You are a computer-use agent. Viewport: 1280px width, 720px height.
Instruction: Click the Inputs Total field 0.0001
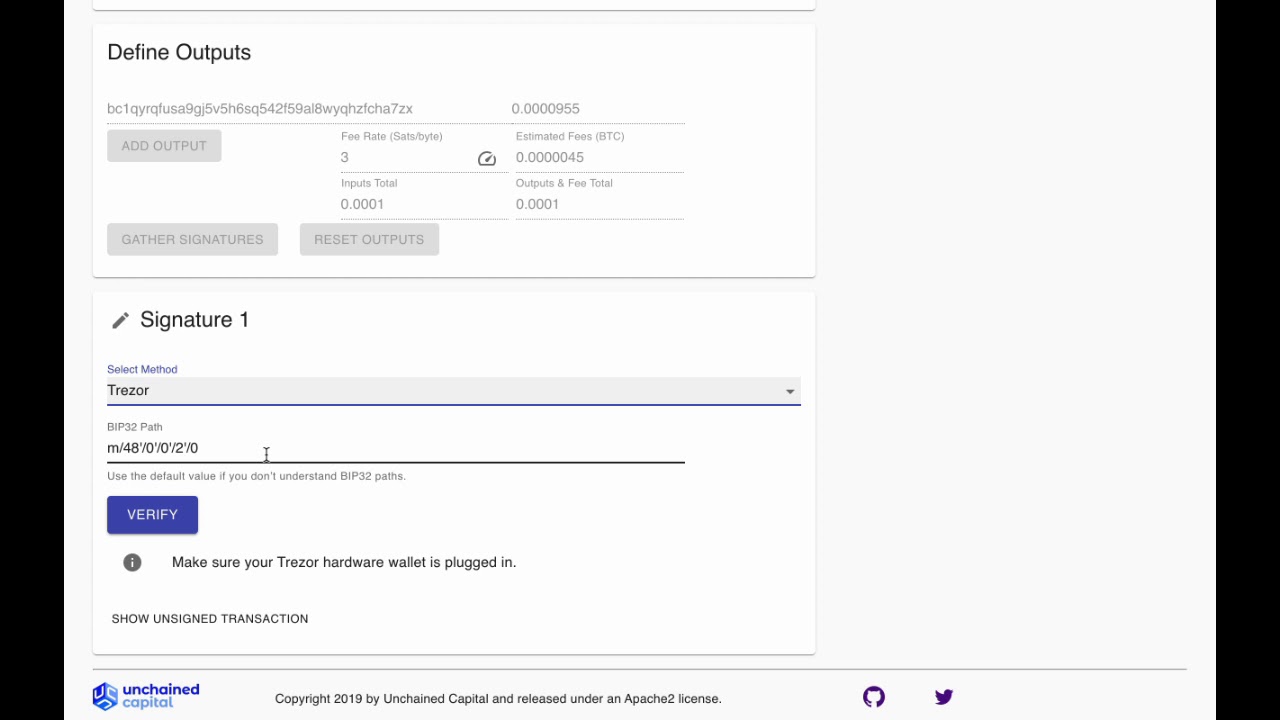point(424,205)
